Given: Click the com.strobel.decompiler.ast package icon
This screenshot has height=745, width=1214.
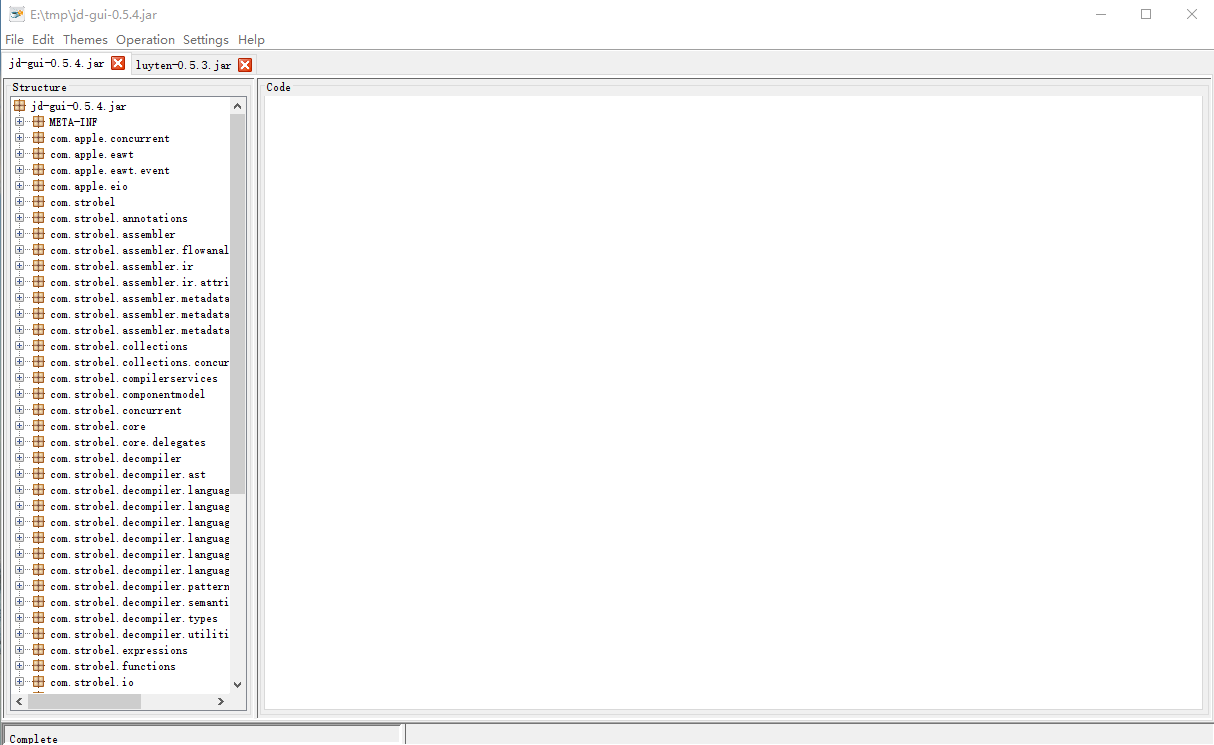Looking at the screenshot, I should tap(39, 474).
